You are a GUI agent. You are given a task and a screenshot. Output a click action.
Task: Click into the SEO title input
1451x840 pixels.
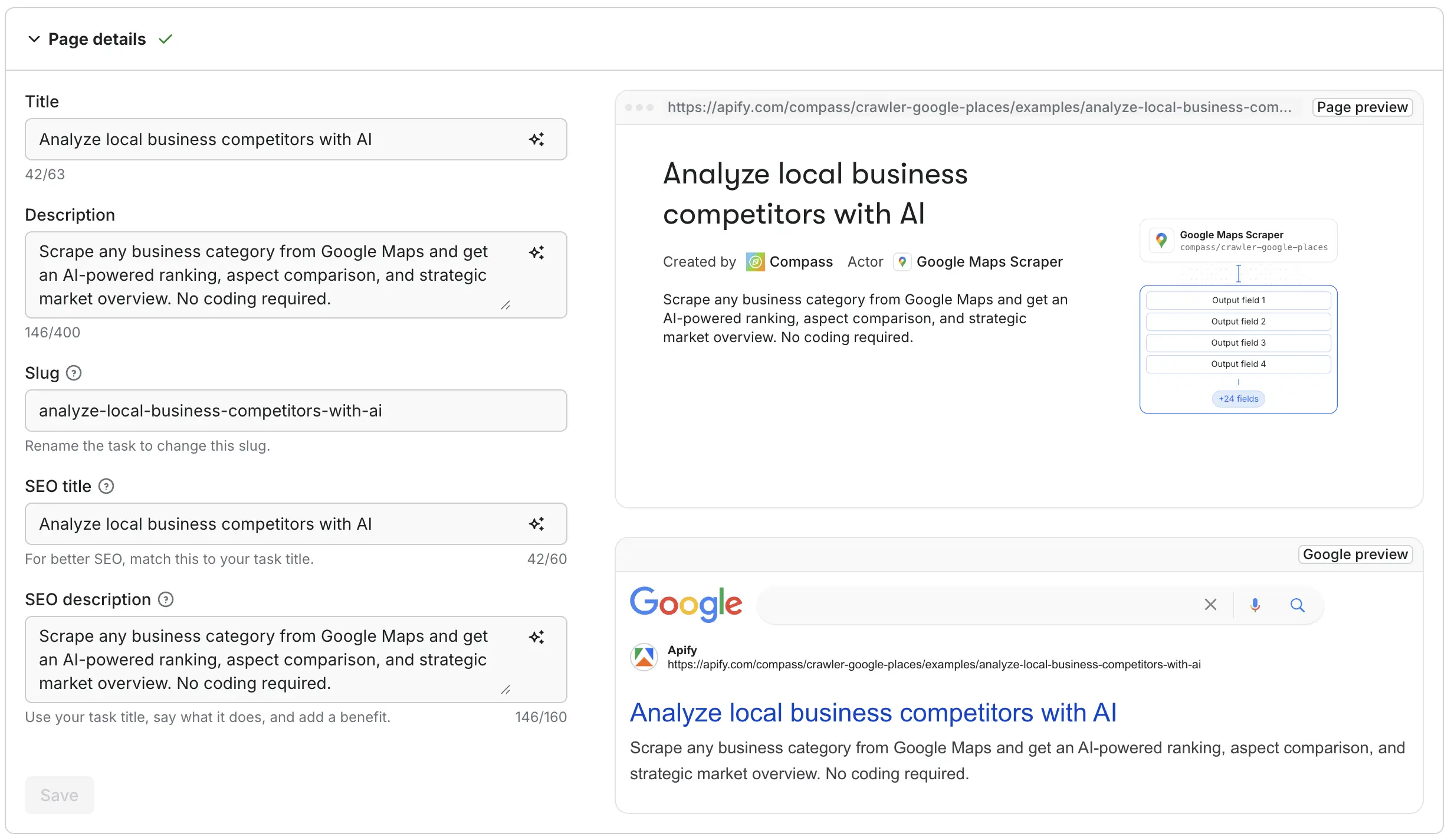(296, 524)
